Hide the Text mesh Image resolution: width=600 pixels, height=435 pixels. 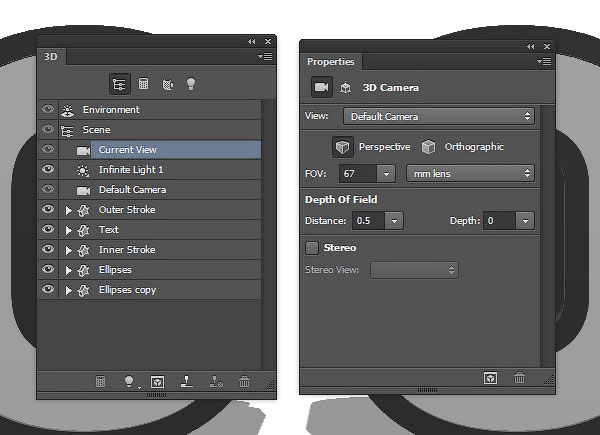pyautogui.click(x=48, y=229)
